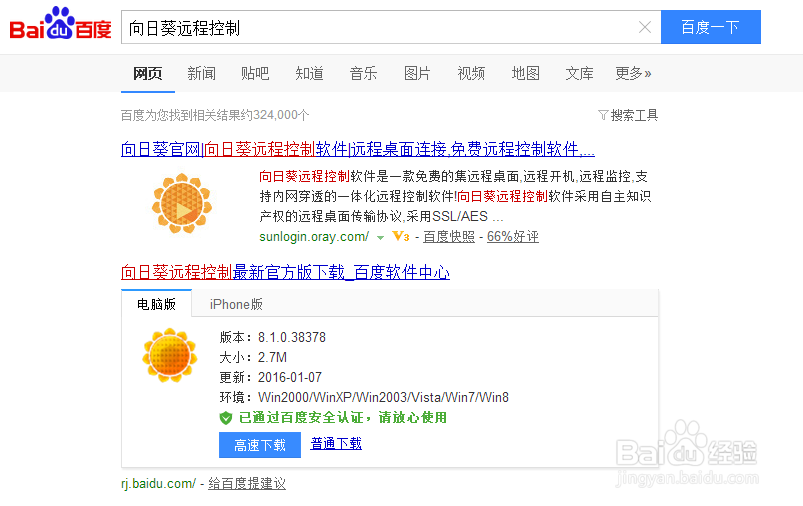Click the version text 8.1.0.38378
Viewport: 803px width, 506px height.
point(292,338)
